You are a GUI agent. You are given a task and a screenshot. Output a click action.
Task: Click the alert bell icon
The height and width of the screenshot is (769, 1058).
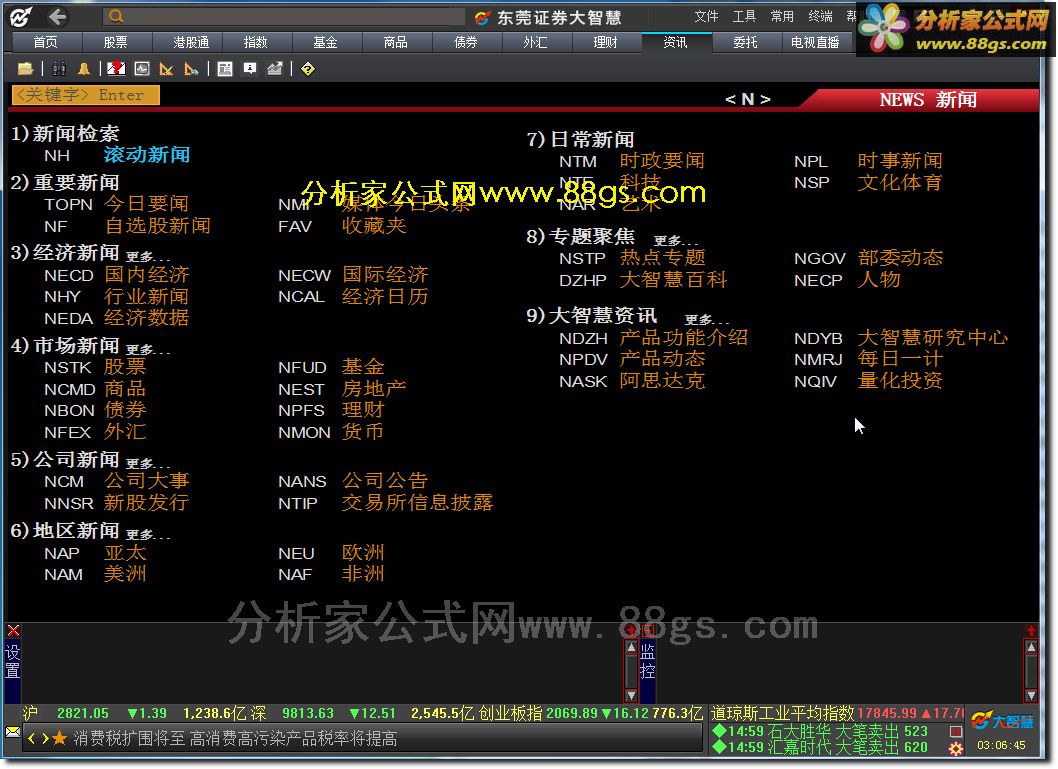[84, 69]
